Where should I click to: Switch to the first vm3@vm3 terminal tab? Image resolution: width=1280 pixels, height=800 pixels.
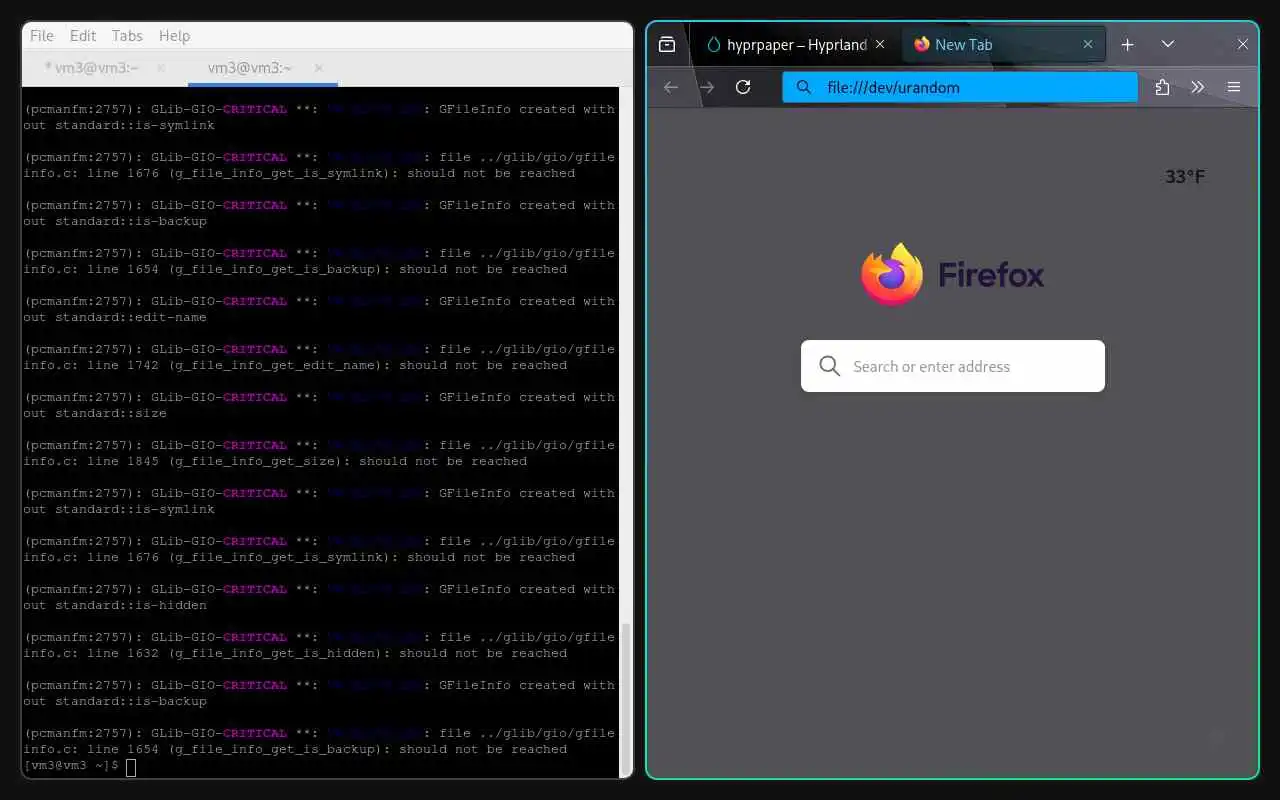pyautogui.click(x=92, y=68)
